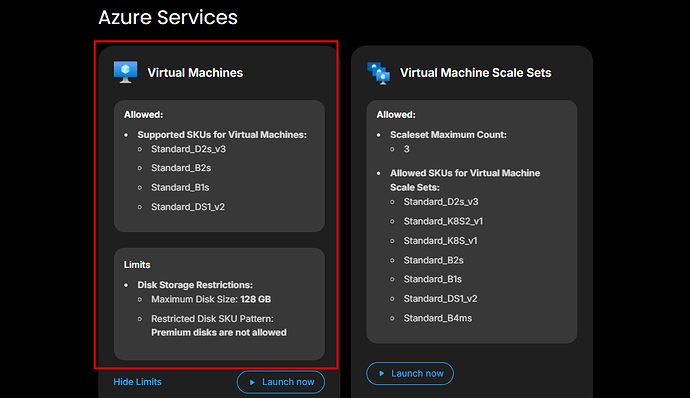This screenshot has width=690, height=398.
Task: Click Maximum Disk Size: 128 GB text
Action: pyautogui.click(x=211, y=299)
